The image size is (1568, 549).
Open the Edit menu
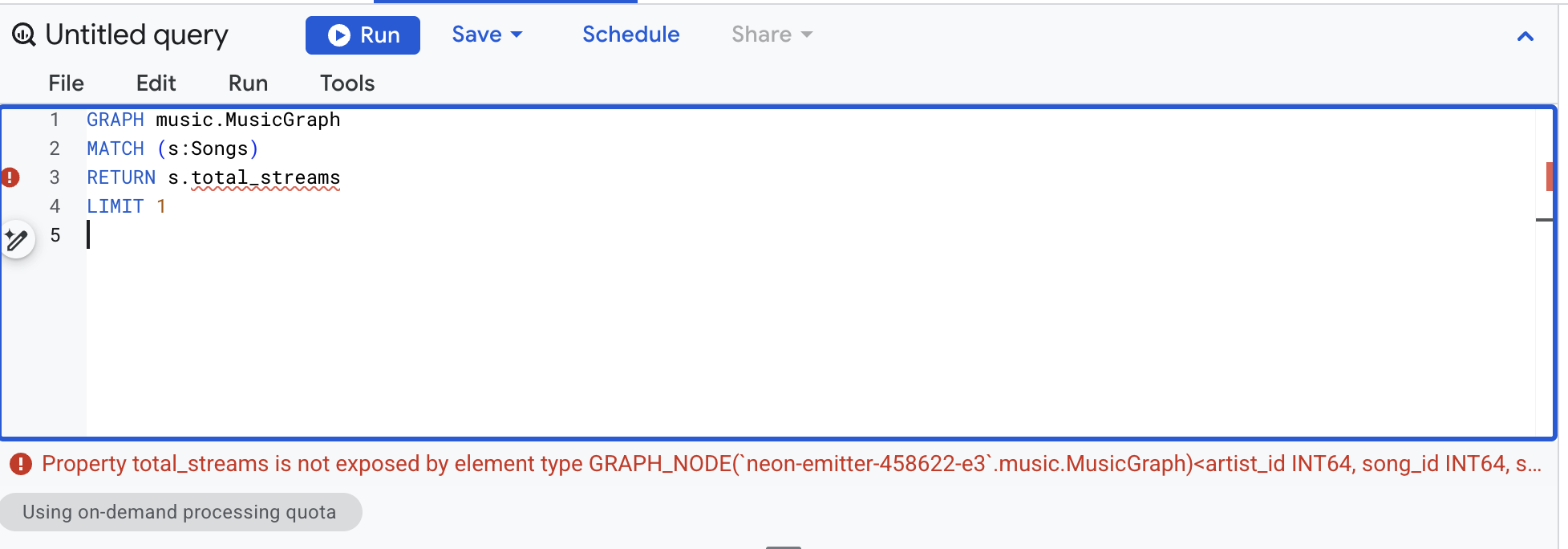156,83
